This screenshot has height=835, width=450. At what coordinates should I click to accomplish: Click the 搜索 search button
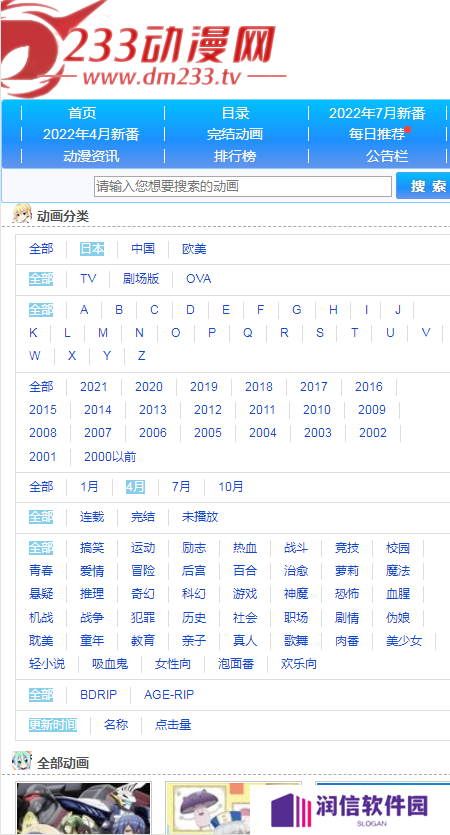pos(424,186)
